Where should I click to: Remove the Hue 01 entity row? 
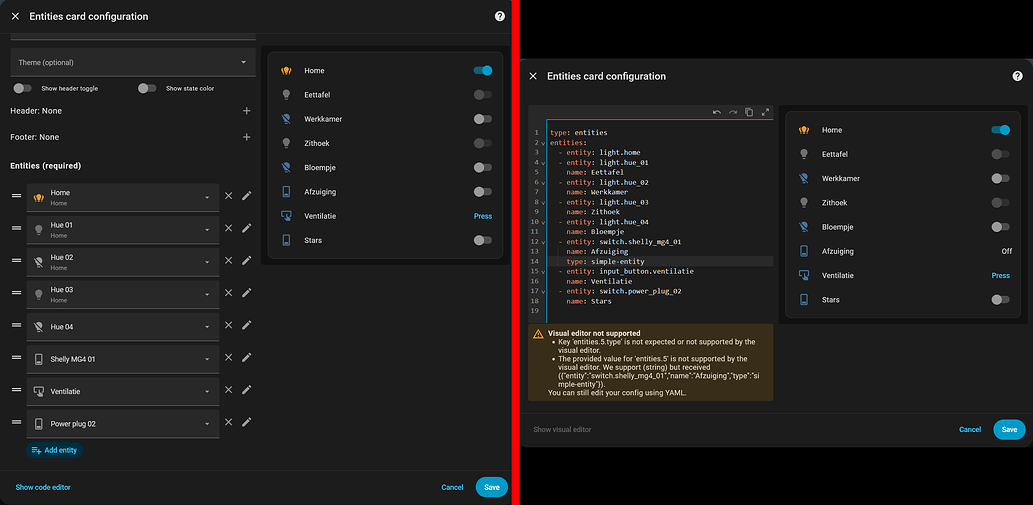point(229,228)
